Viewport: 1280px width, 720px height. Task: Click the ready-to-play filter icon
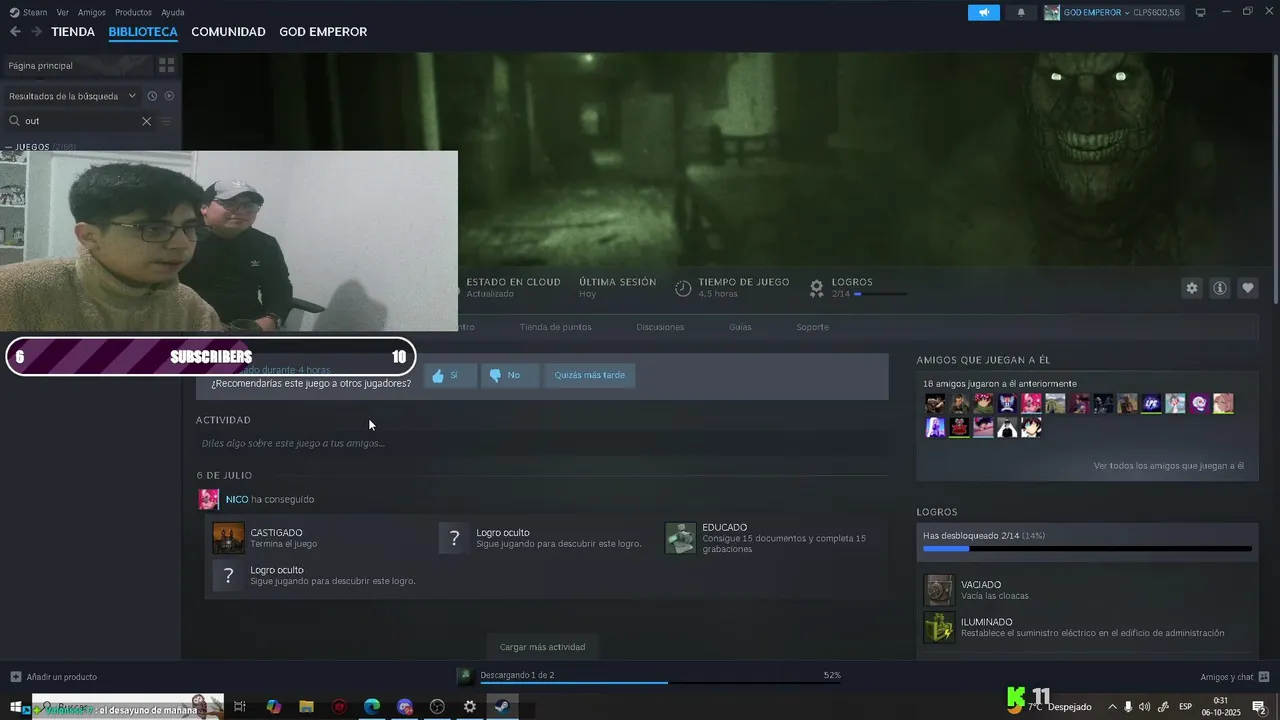tap(169, 96)
